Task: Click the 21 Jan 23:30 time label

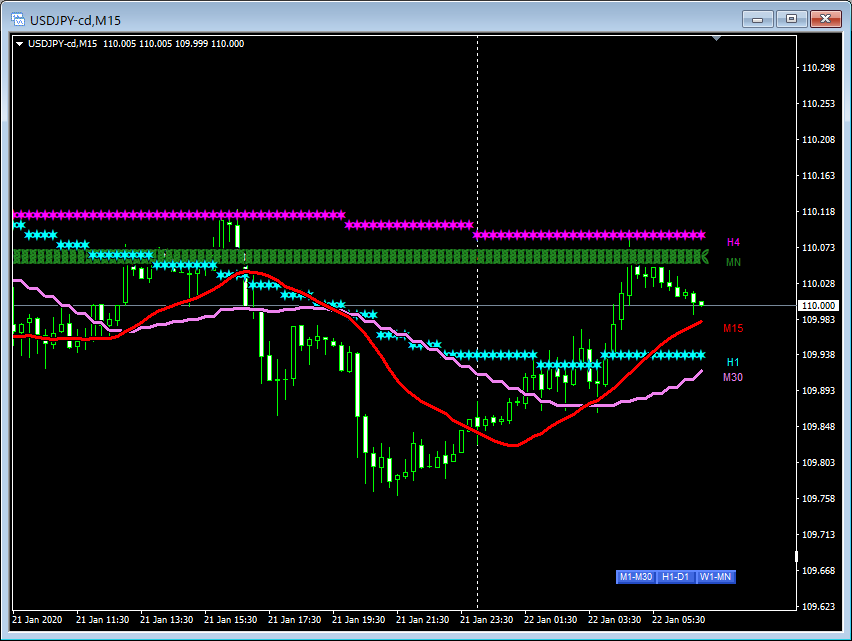Action: click(487, 619)
